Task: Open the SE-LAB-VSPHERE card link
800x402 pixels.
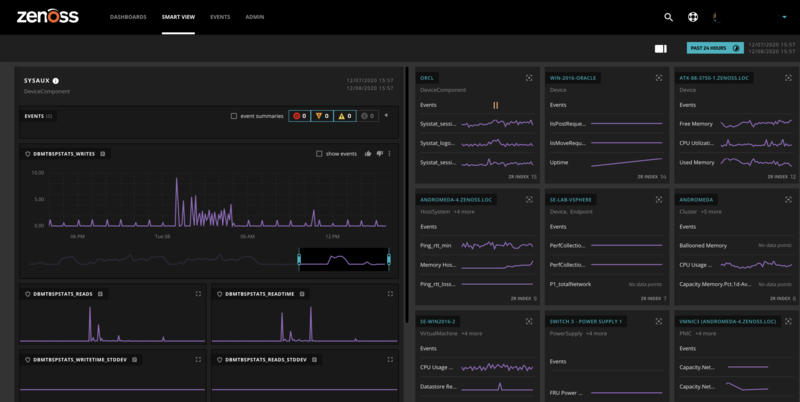Action: 570,200
